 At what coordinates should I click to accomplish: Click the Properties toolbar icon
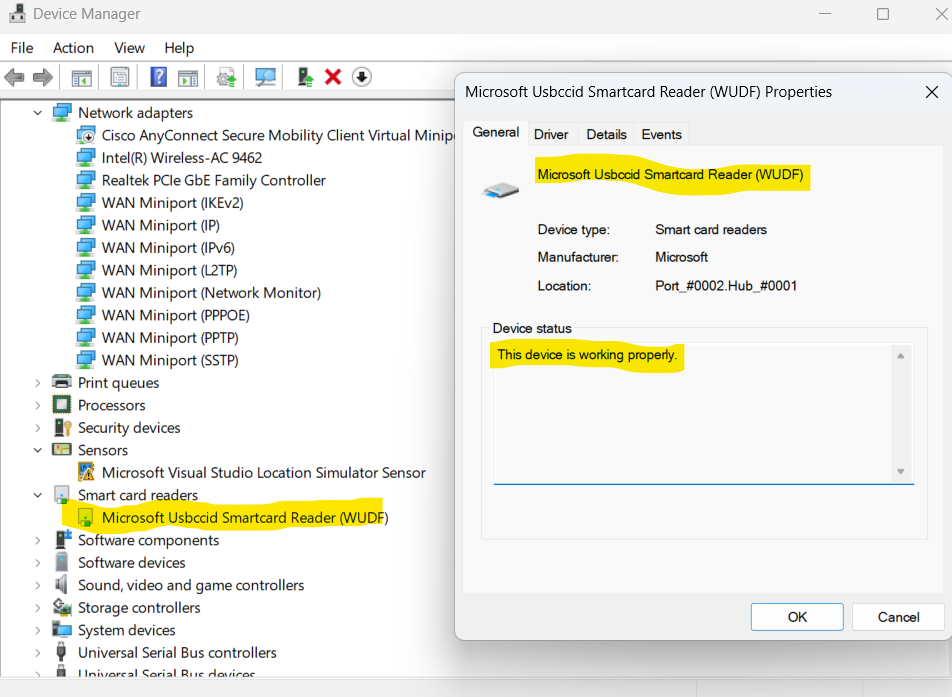[x=120, y=77]
